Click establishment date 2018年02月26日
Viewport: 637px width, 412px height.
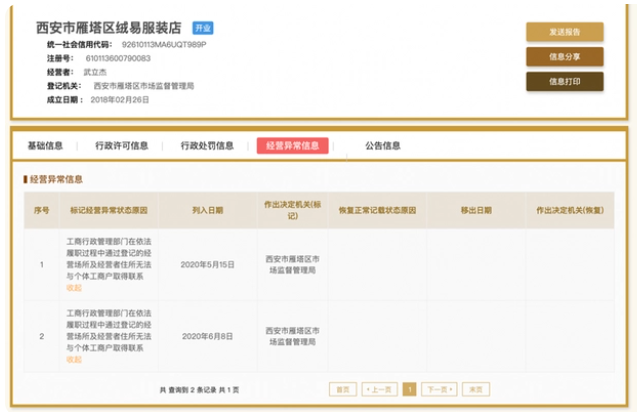[x=120, y=100]
